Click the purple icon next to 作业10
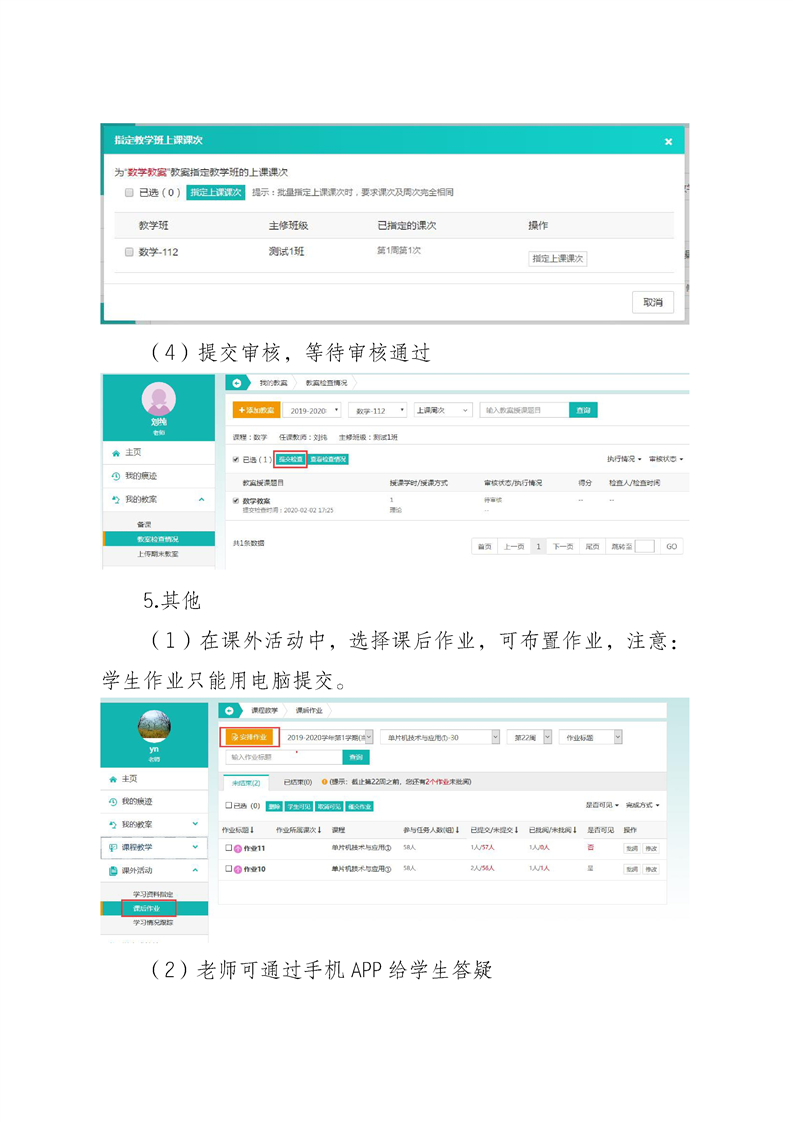Image resolution: width=793 pixels, height=1122 pixels. [x=237, y=870]
